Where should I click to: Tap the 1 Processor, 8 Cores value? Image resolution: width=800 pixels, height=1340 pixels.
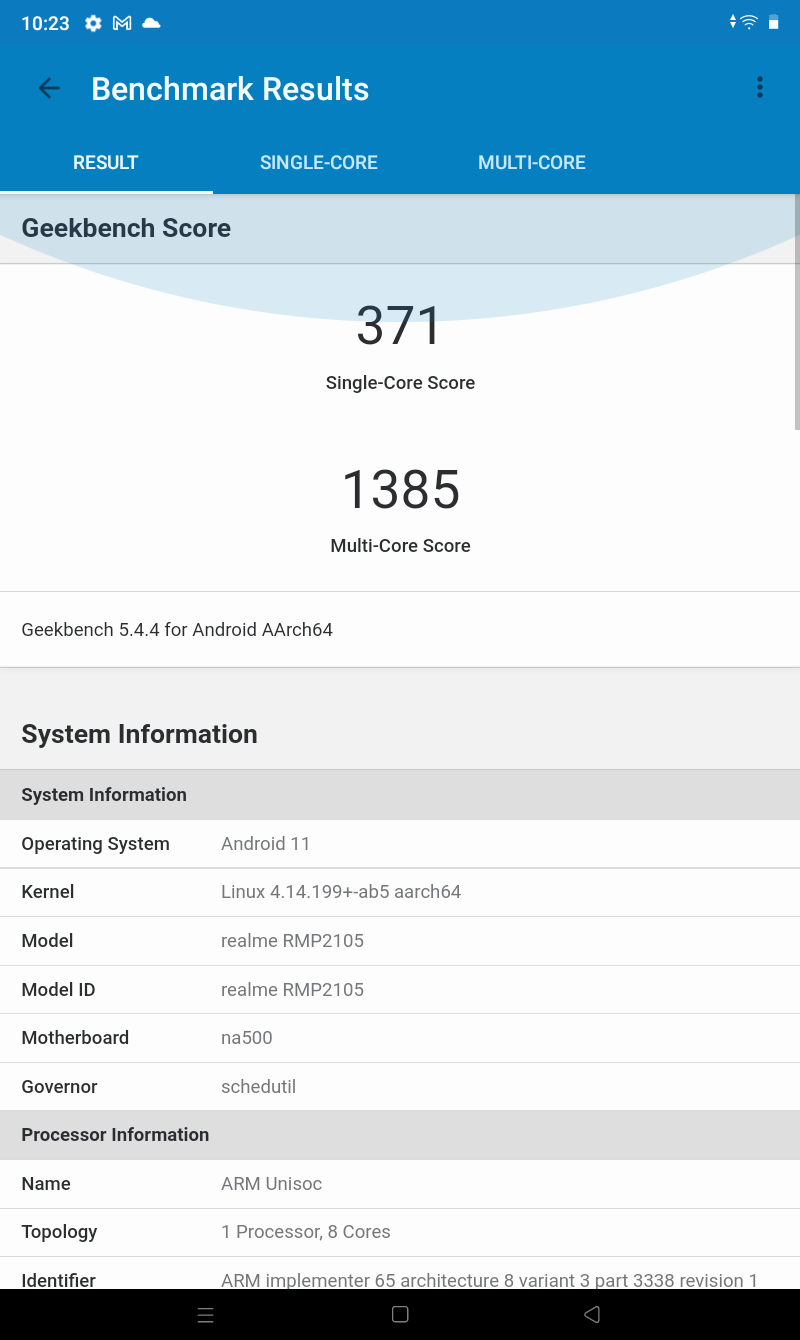[306, 1232]
